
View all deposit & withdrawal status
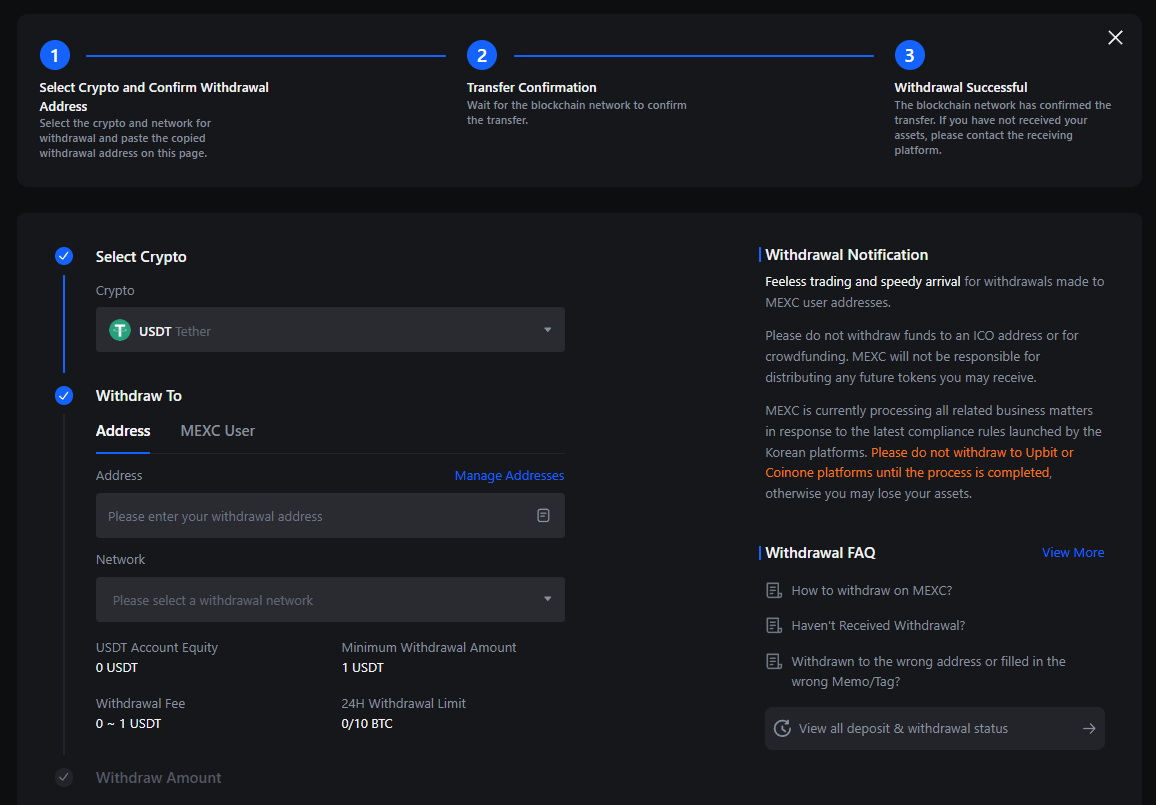[x=934, y=728]
